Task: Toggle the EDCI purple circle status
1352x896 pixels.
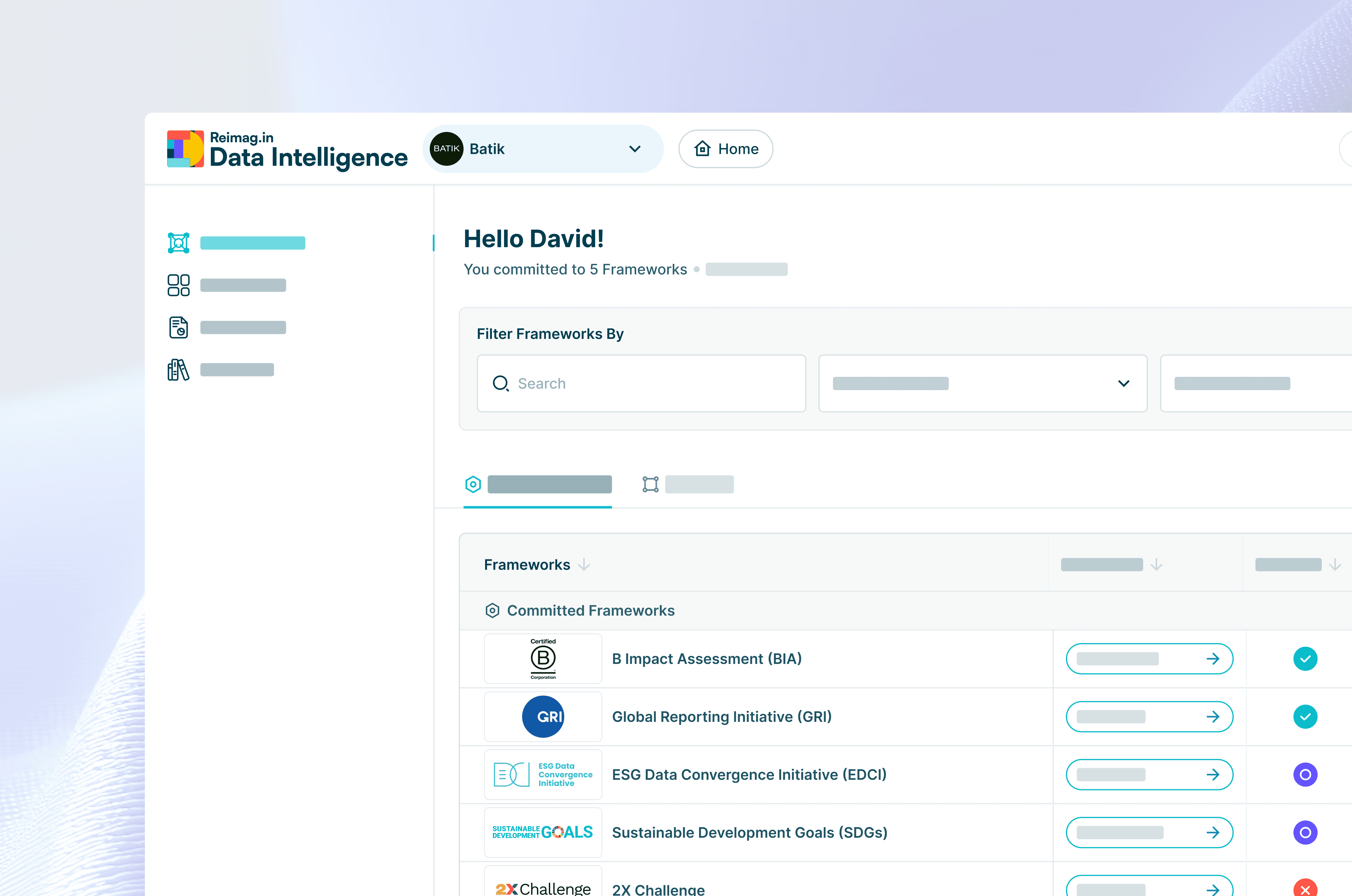Action: [x=1305, y=774]
